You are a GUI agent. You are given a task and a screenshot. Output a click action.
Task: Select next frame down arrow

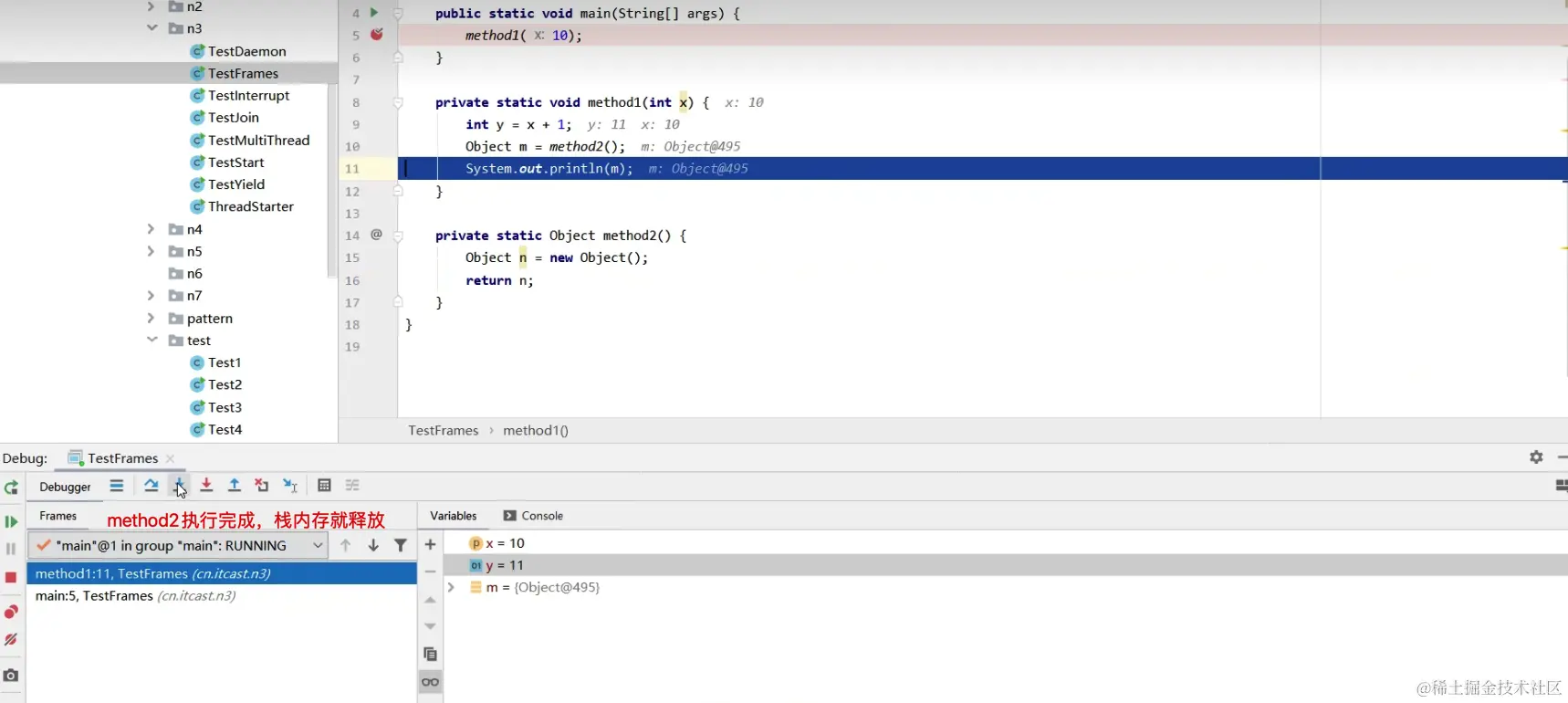point(373,545)
